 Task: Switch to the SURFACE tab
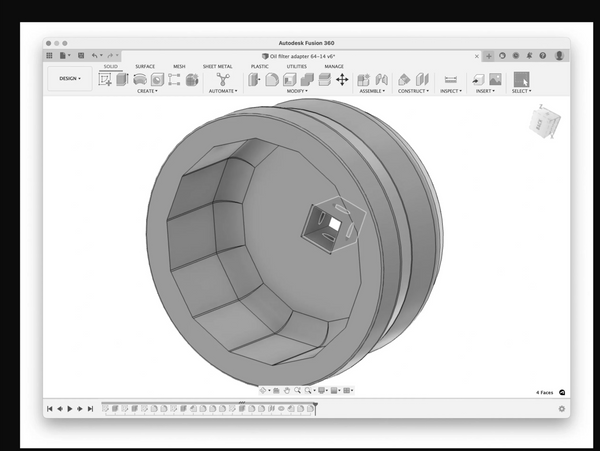(145, 66)
